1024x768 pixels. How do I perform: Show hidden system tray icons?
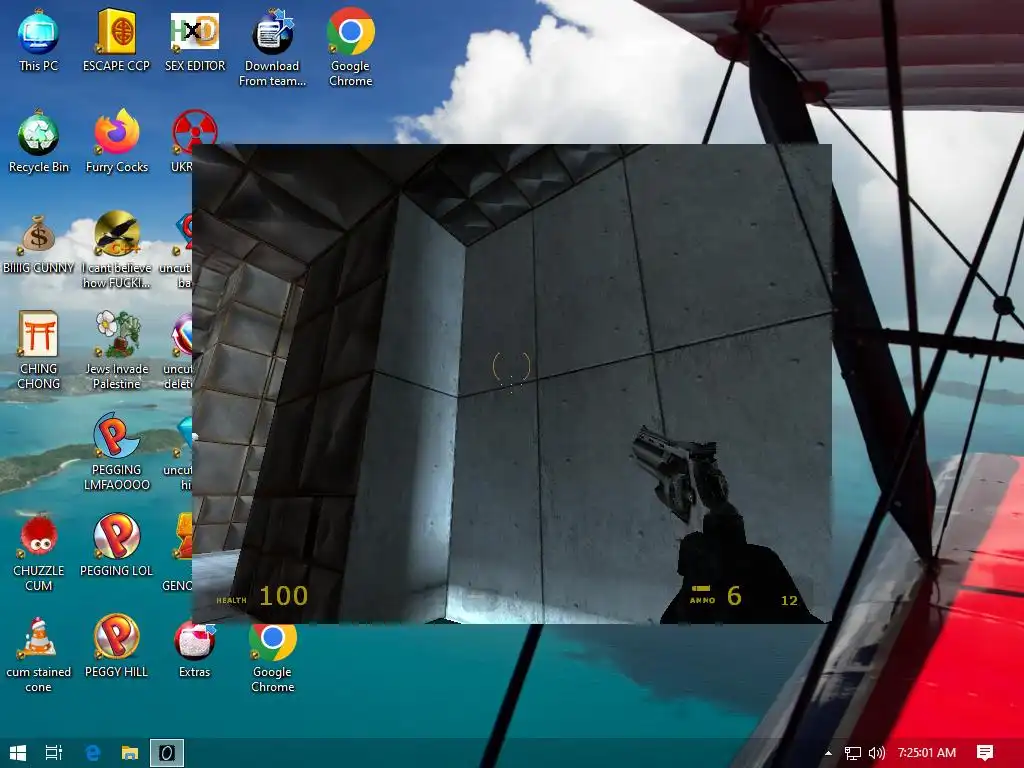[x=828, y=752]
